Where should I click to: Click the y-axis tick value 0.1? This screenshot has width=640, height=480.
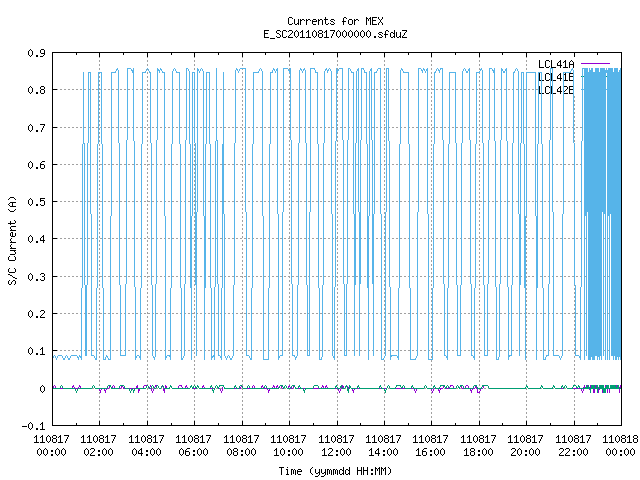tap(36, 351)
